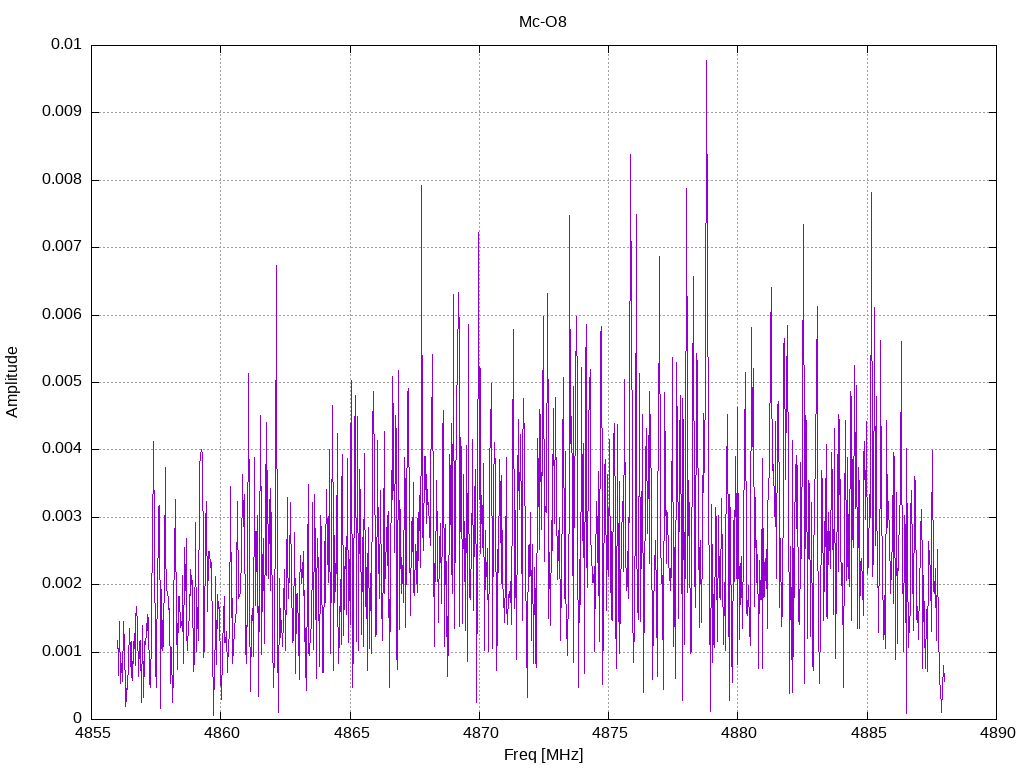Image resolution: width=1024 pixels, height=768 pixels.
Task: Click the Amplitude y-axis label
Action: pos(12,382)
